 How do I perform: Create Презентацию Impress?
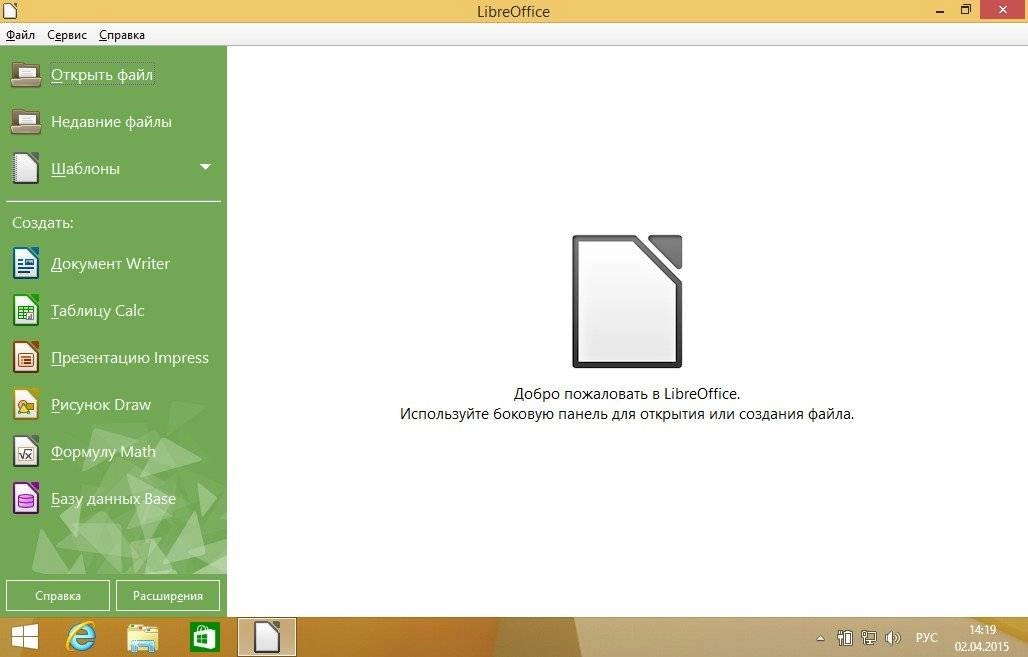[130, 357]
